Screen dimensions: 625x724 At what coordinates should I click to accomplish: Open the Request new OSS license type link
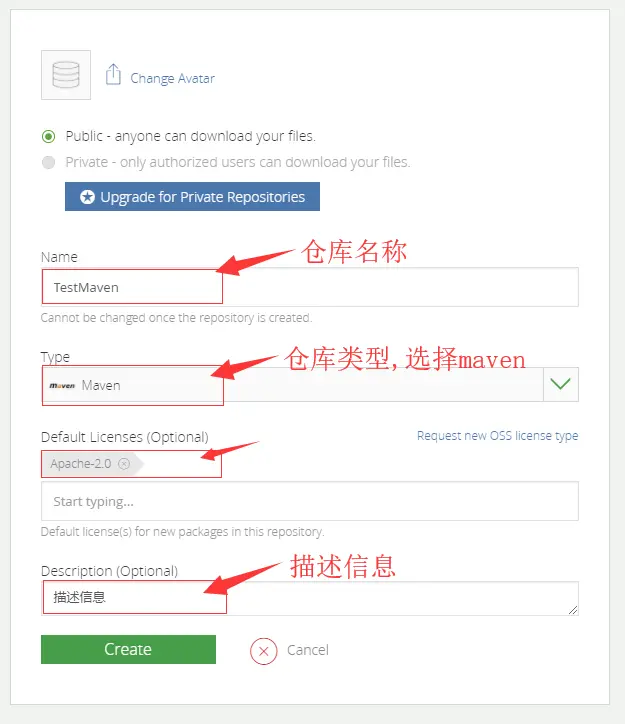tap(498, 436)
